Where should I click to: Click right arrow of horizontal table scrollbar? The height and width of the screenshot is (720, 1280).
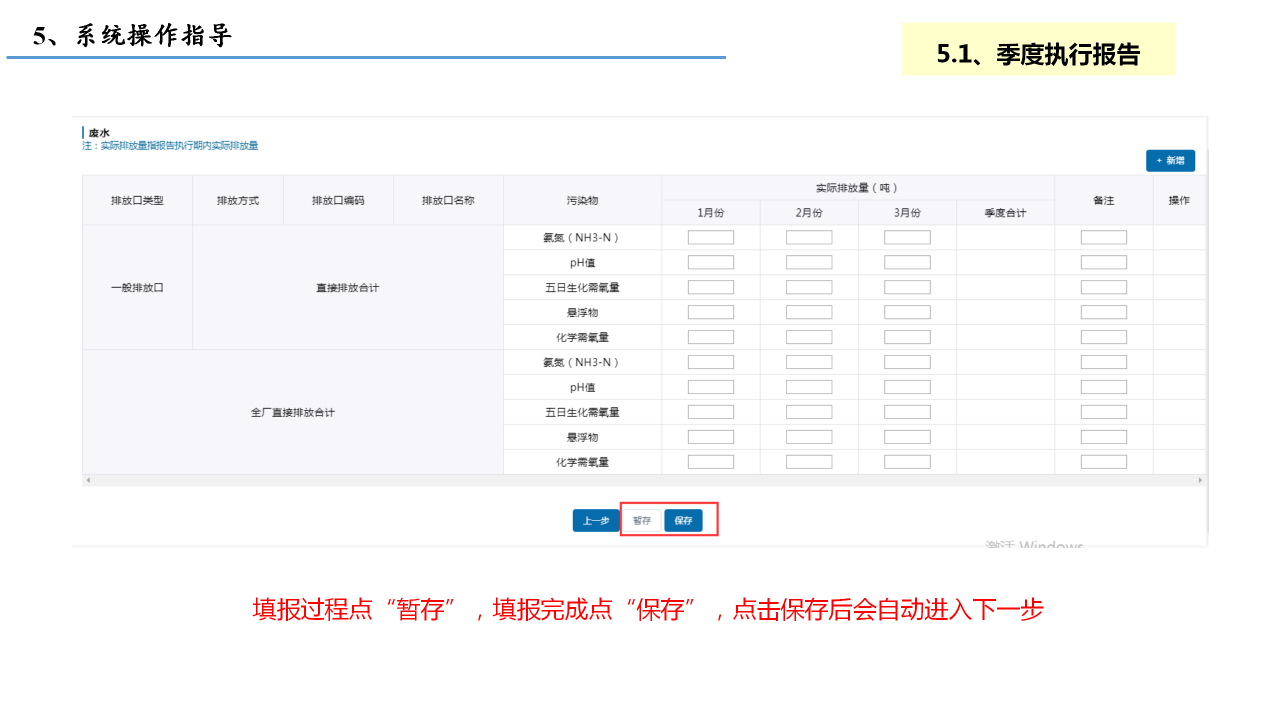1200,481
